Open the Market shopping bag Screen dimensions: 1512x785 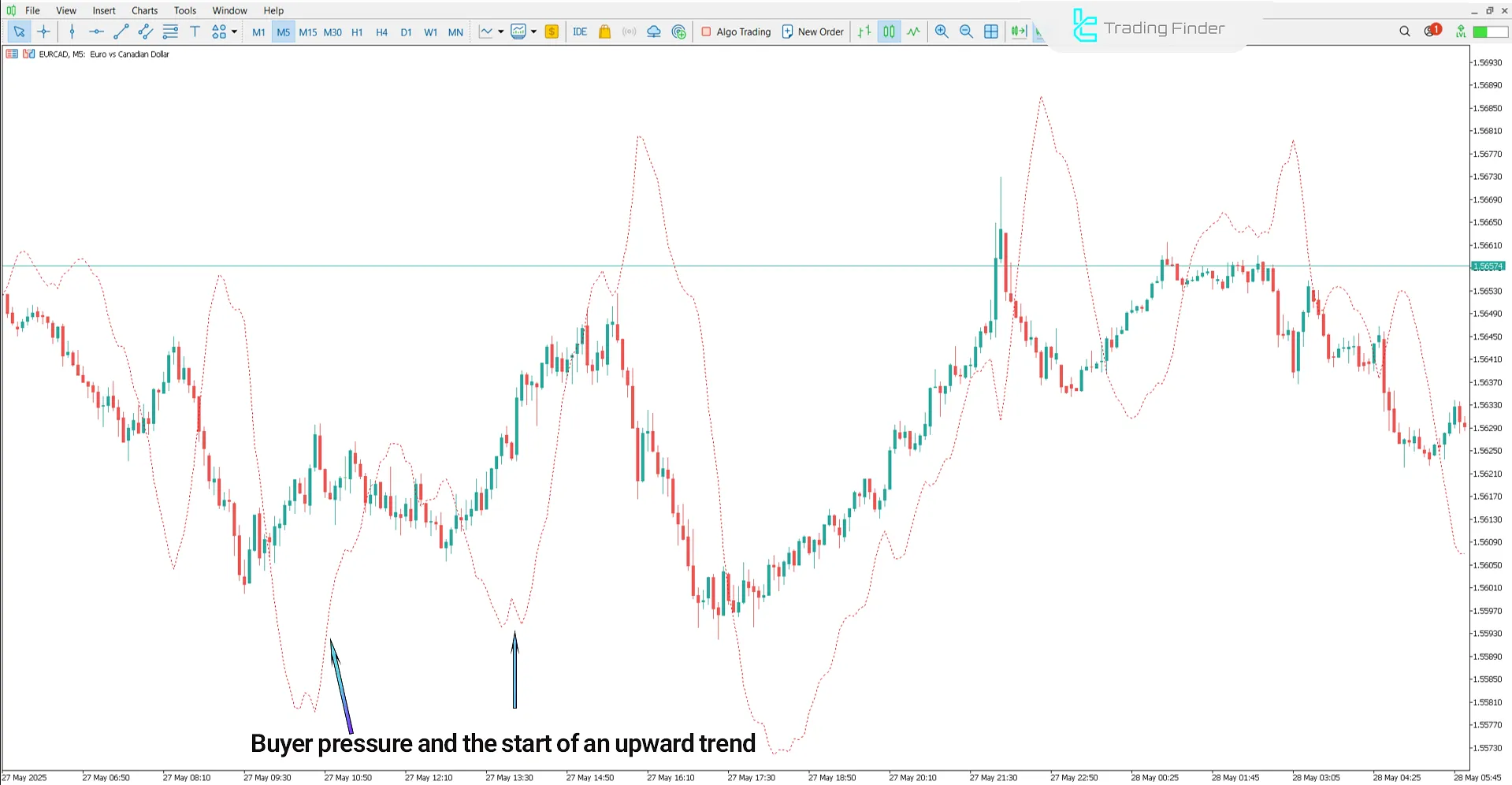pyautogui.click(x=604, y=32)
